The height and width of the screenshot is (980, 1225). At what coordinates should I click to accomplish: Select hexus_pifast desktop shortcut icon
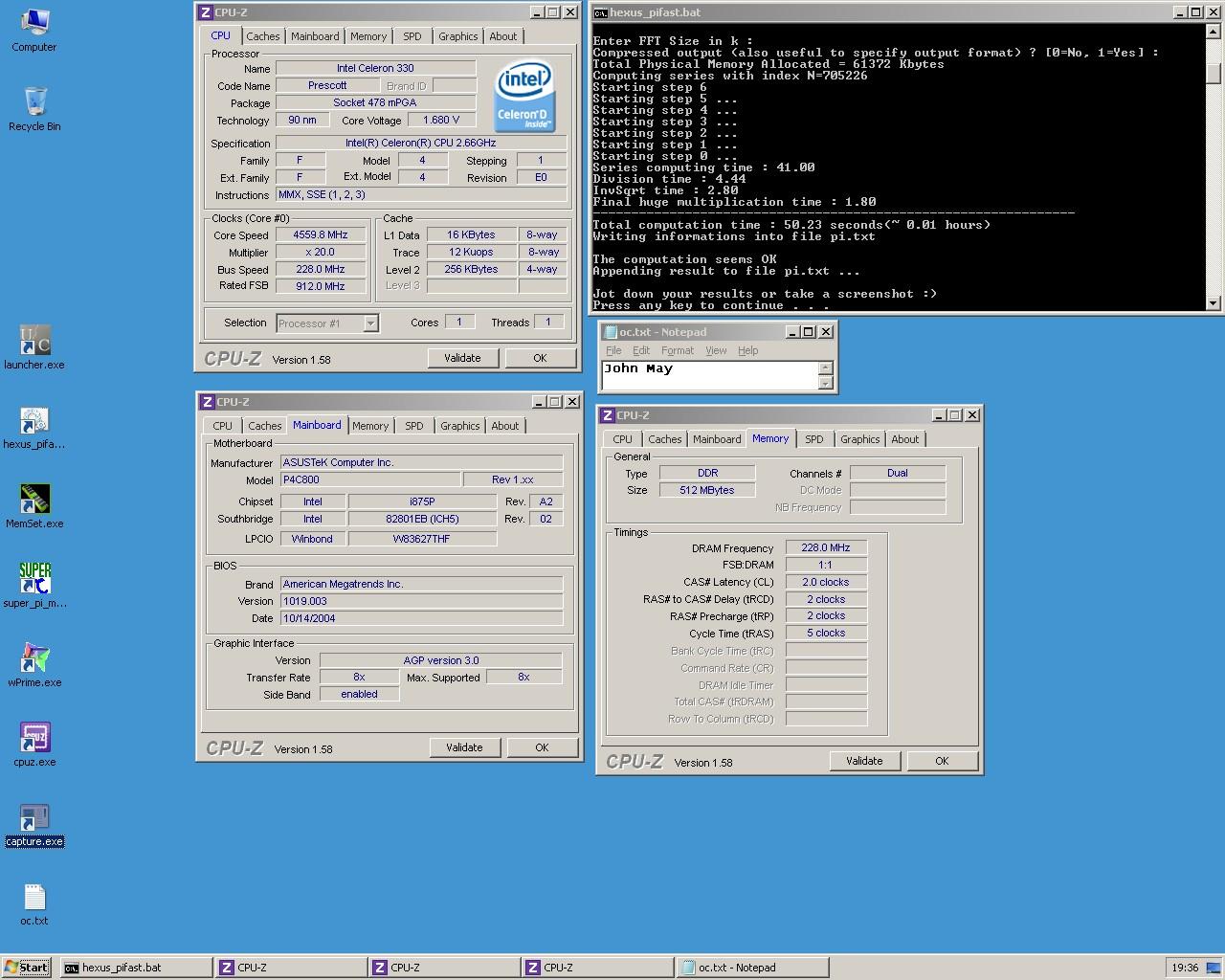(34, 427)
